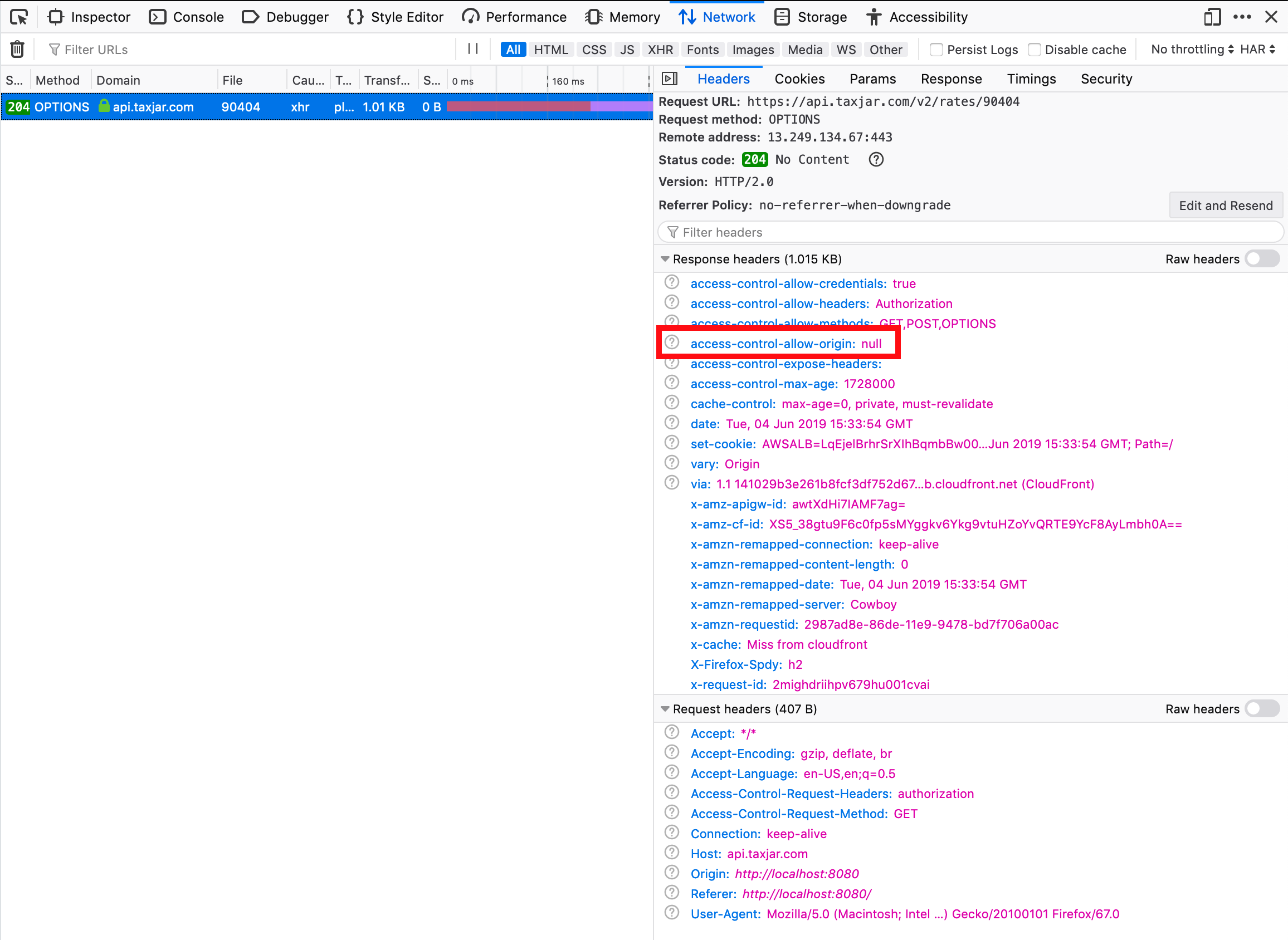Toggle Raw headers for Response headers
This screenshot has height=940, width=1288.
click(x=1262, y=259)
